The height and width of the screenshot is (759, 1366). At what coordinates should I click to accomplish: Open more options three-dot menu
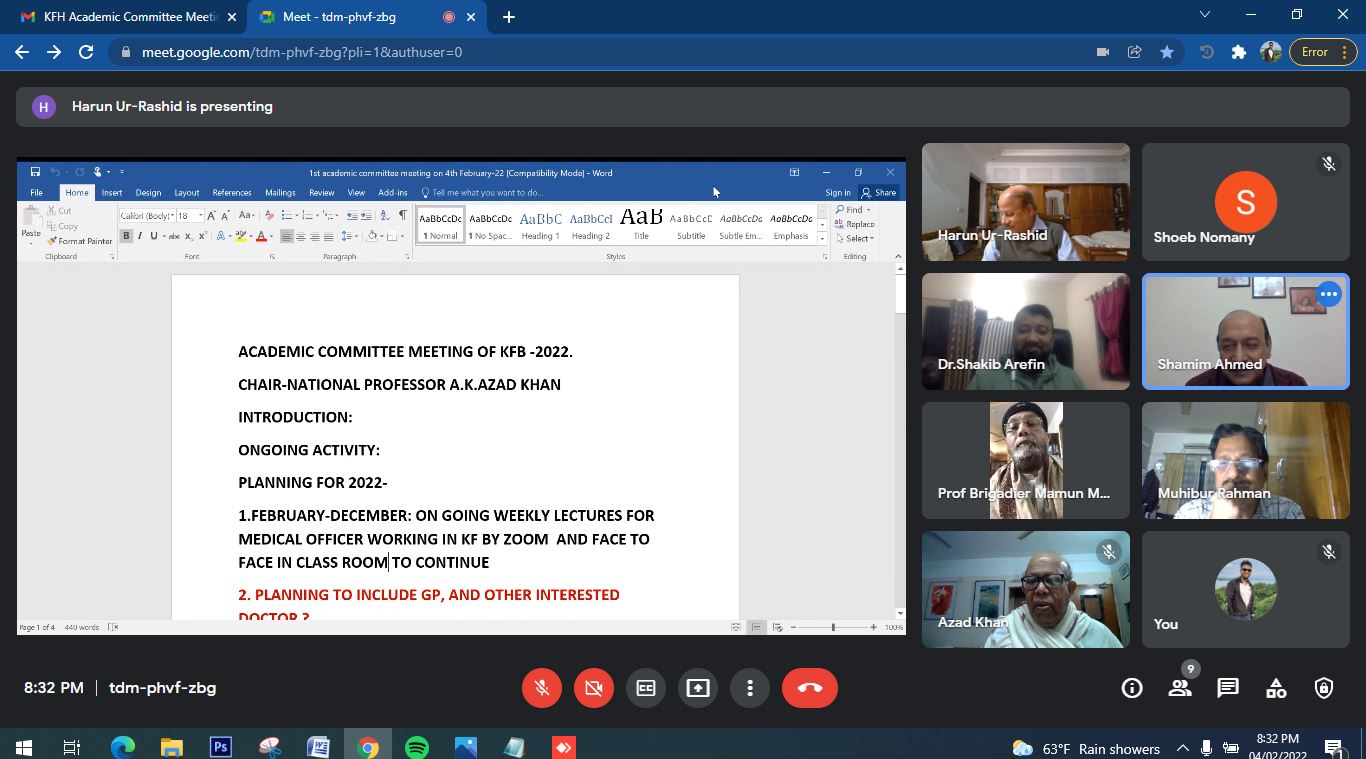tap(749, 688)
